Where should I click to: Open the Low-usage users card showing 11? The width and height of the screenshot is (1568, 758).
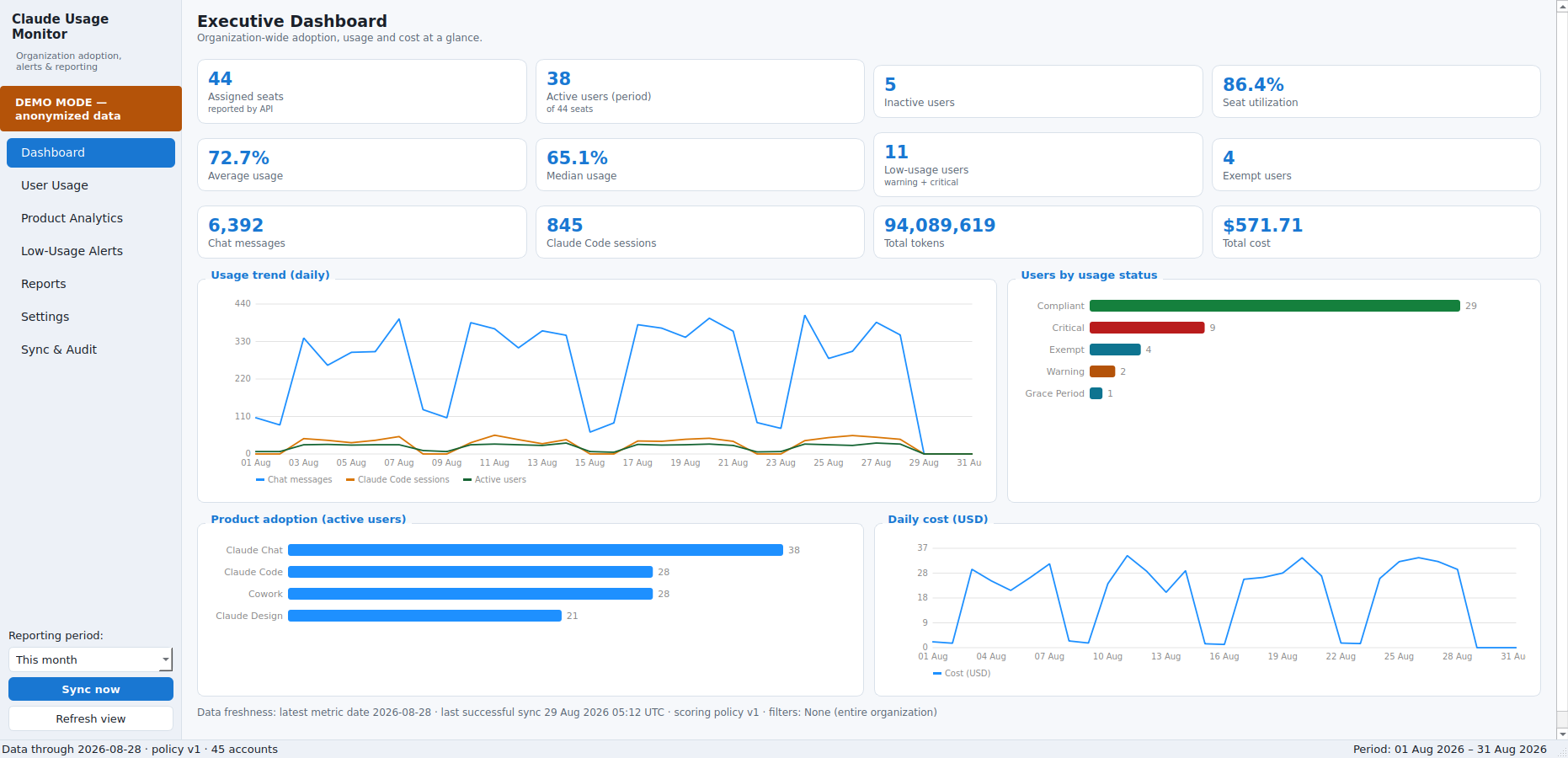(1038, 165)
